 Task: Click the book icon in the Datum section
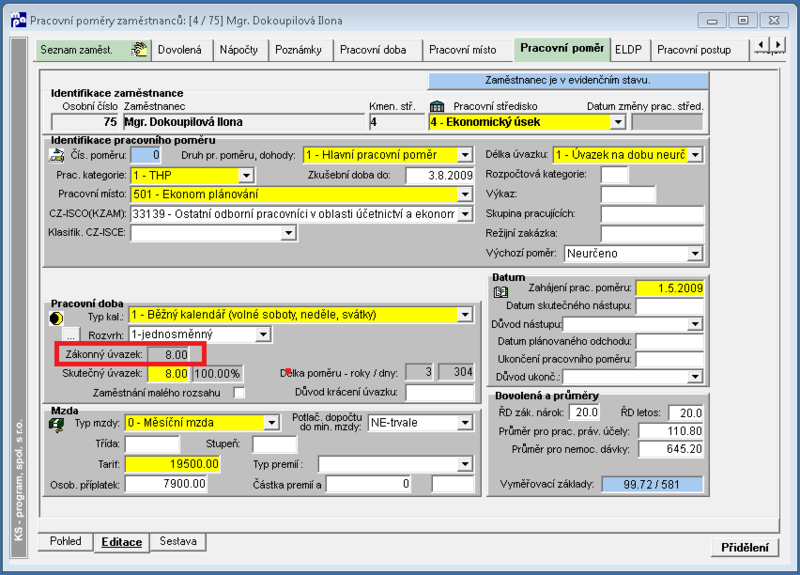[x=501, y=292]
